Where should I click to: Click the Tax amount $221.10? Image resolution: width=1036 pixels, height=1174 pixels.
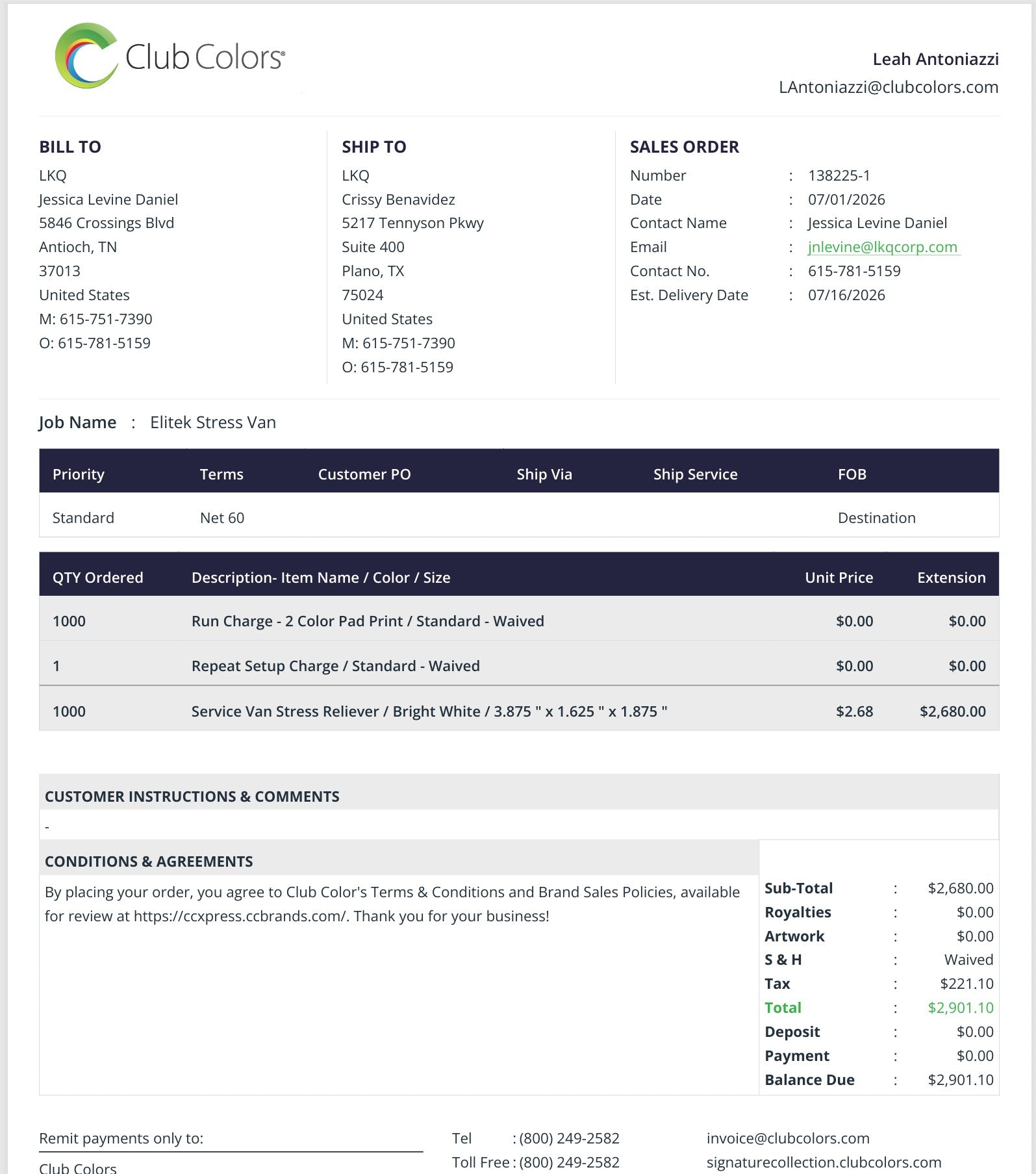[x=967, y=984]
